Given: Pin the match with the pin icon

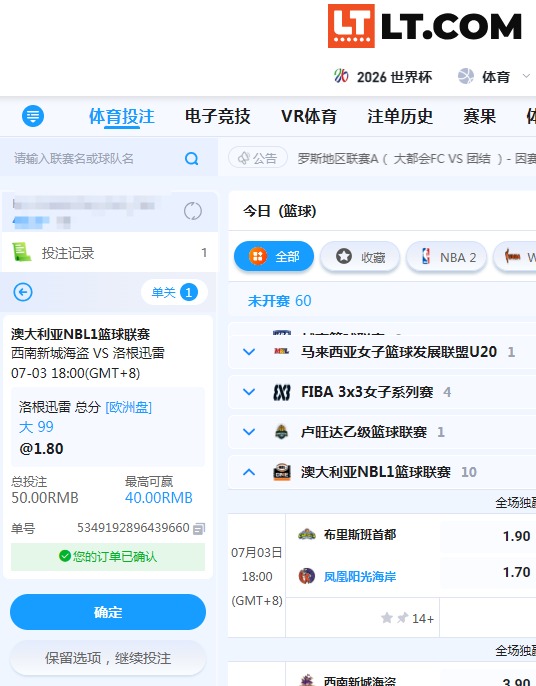Looking at the screenshot, I should pos(402,618).
